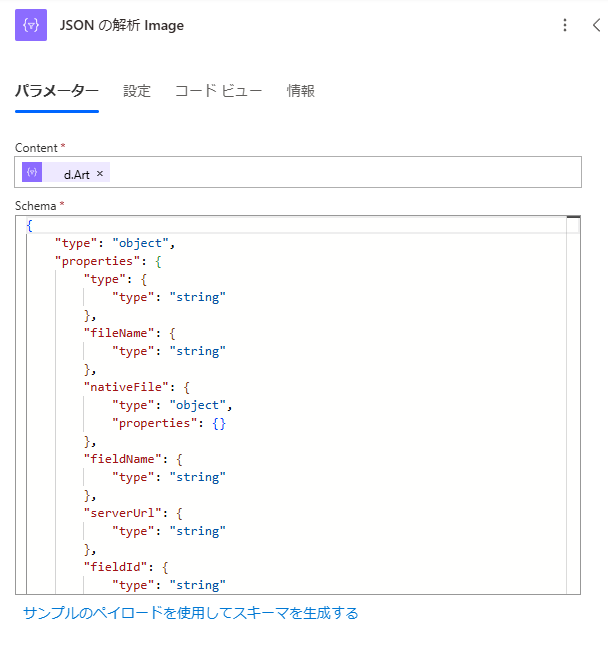The height and width of the screenshot is (647, 608).
Task: Click the d.Art token icon in Content
Action: tap(32, 172)
